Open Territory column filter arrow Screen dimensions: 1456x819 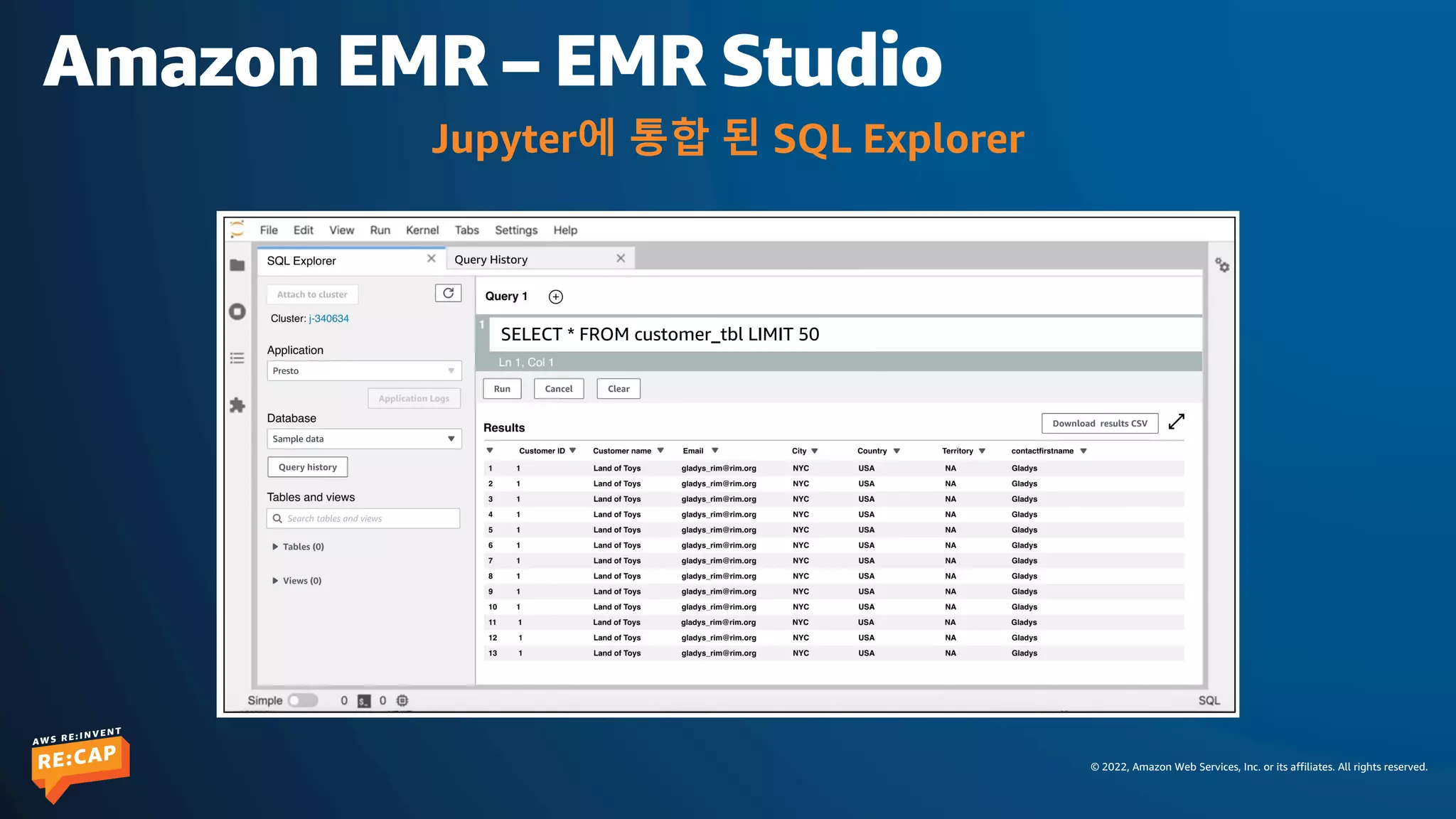[982, 451]
